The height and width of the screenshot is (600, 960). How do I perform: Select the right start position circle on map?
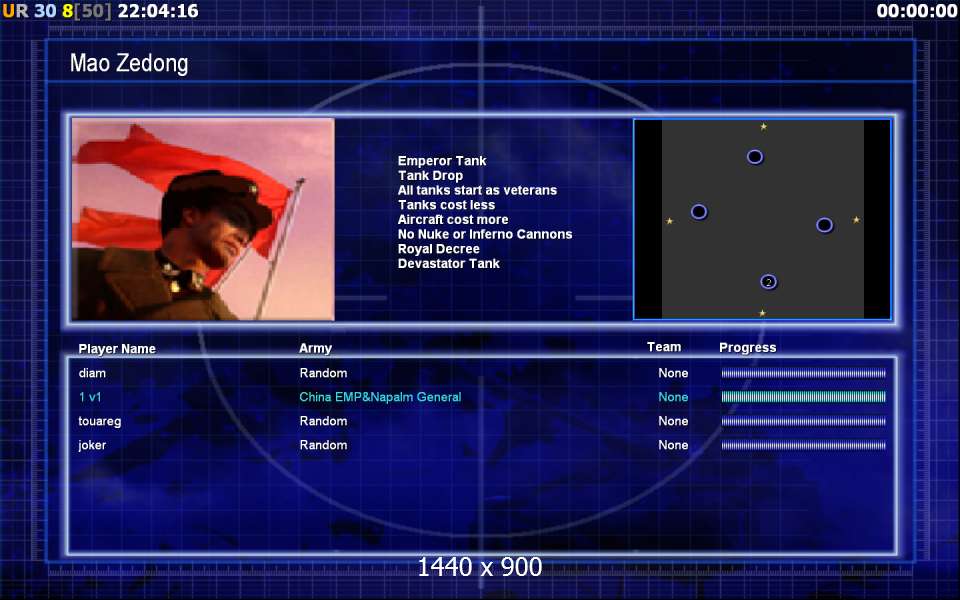click(x=824, y=225)
